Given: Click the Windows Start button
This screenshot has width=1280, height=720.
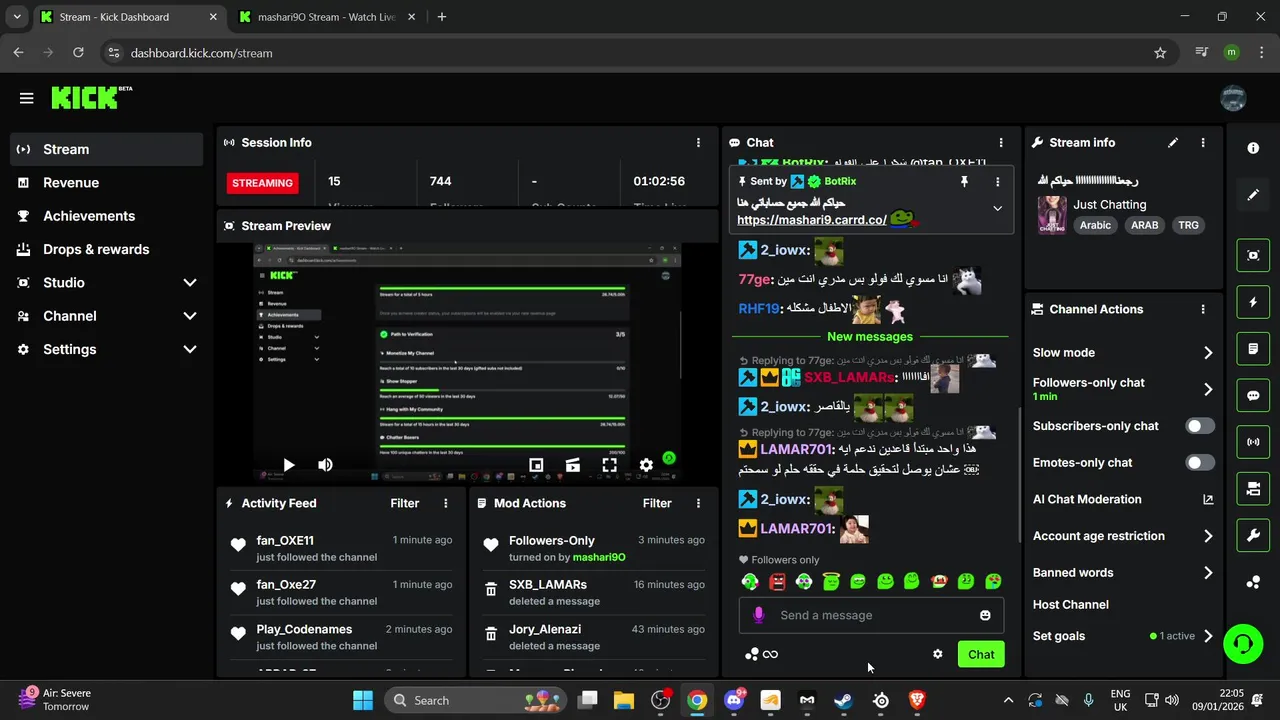Looking at the screenshot, I should click(363, 700).
